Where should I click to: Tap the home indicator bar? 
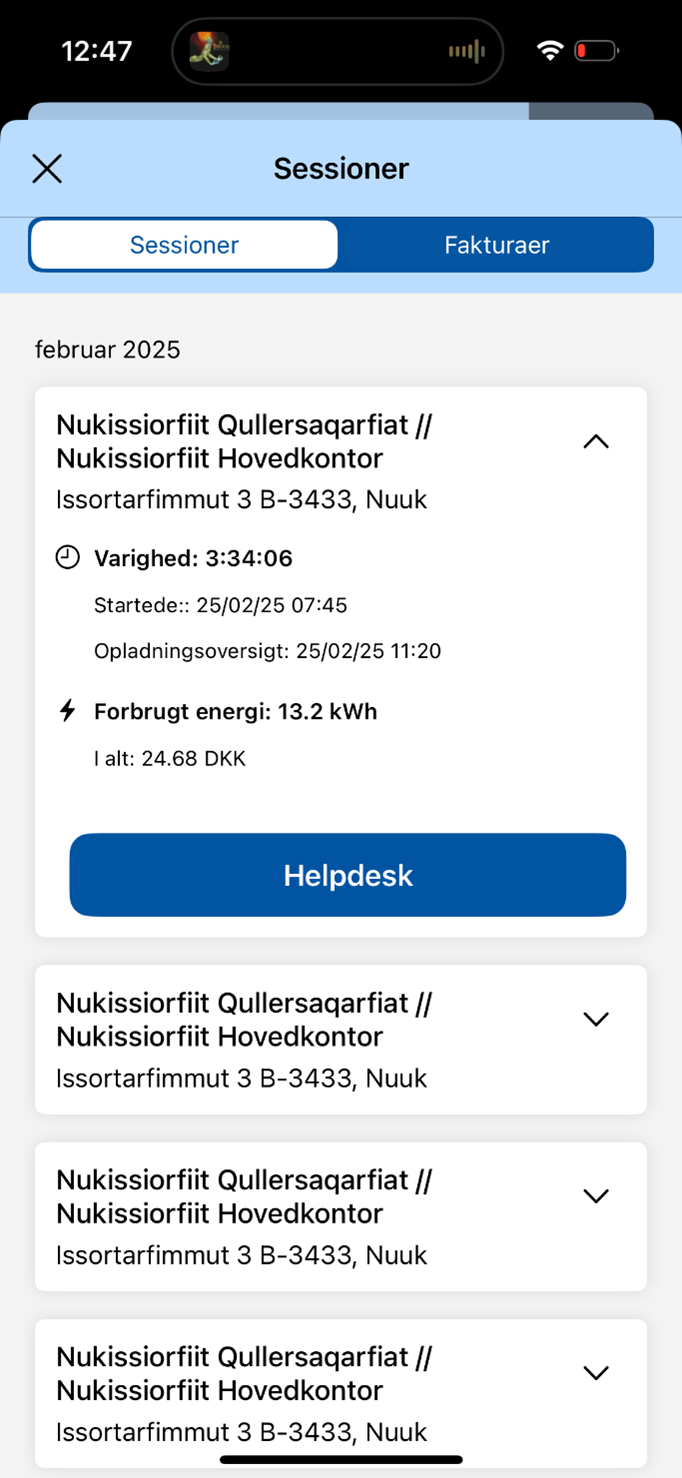(x=341, y=1460)
